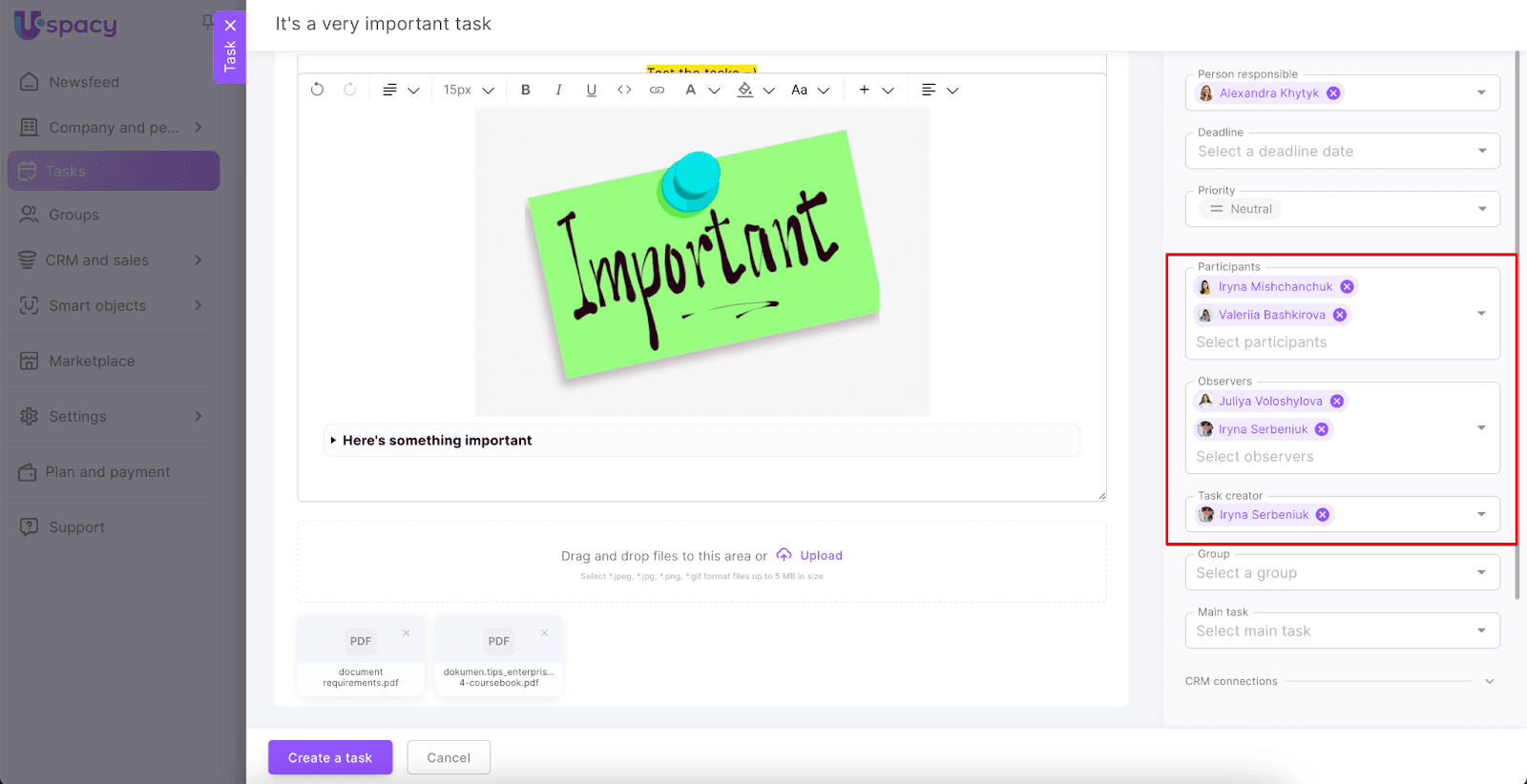Click the insert link icon
Viewport: 1527px width, 784px height.
point(657,90)
